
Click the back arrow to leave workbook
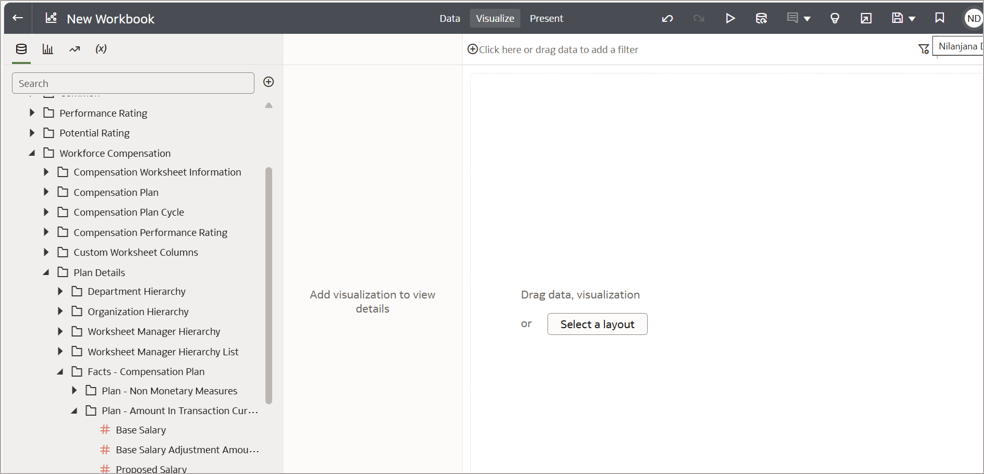pos(18,18)
